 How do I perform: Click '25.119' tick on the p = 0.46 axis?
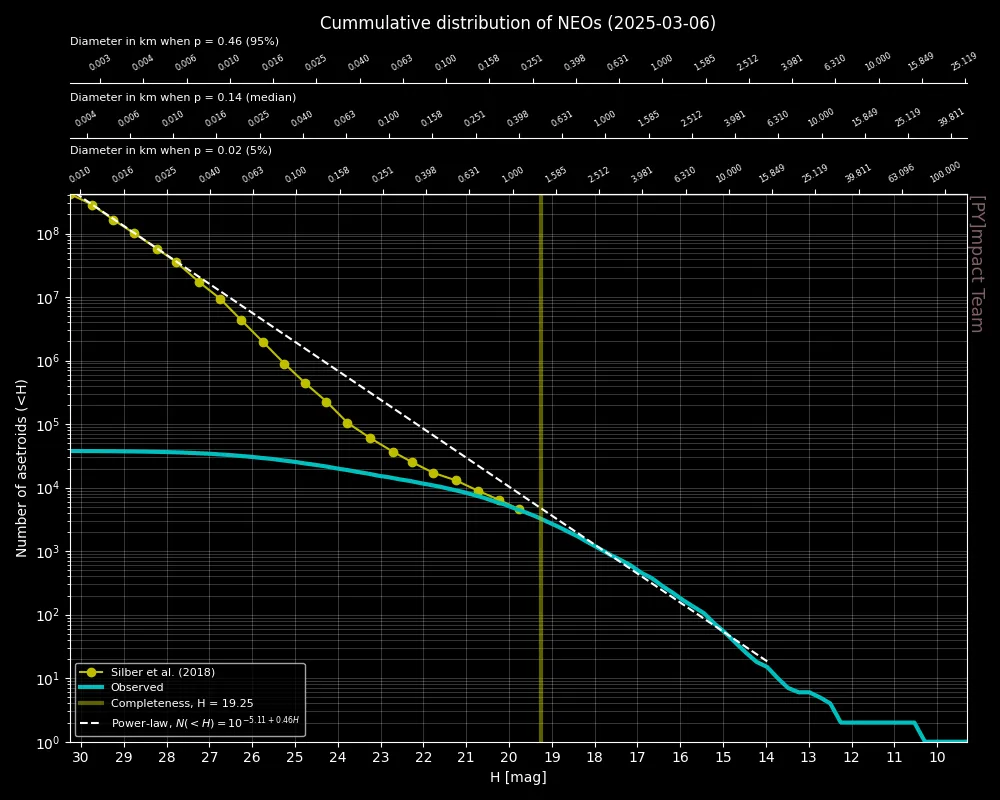(964, 61)
